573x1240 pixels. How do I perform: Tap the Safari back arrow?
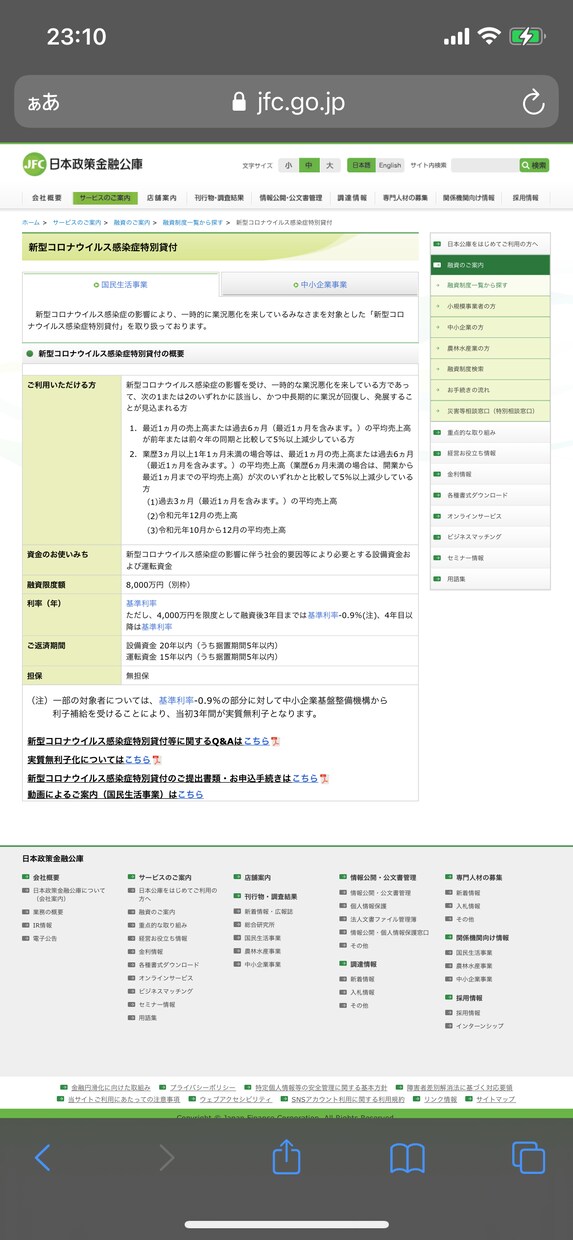(x=42, y=1158)
